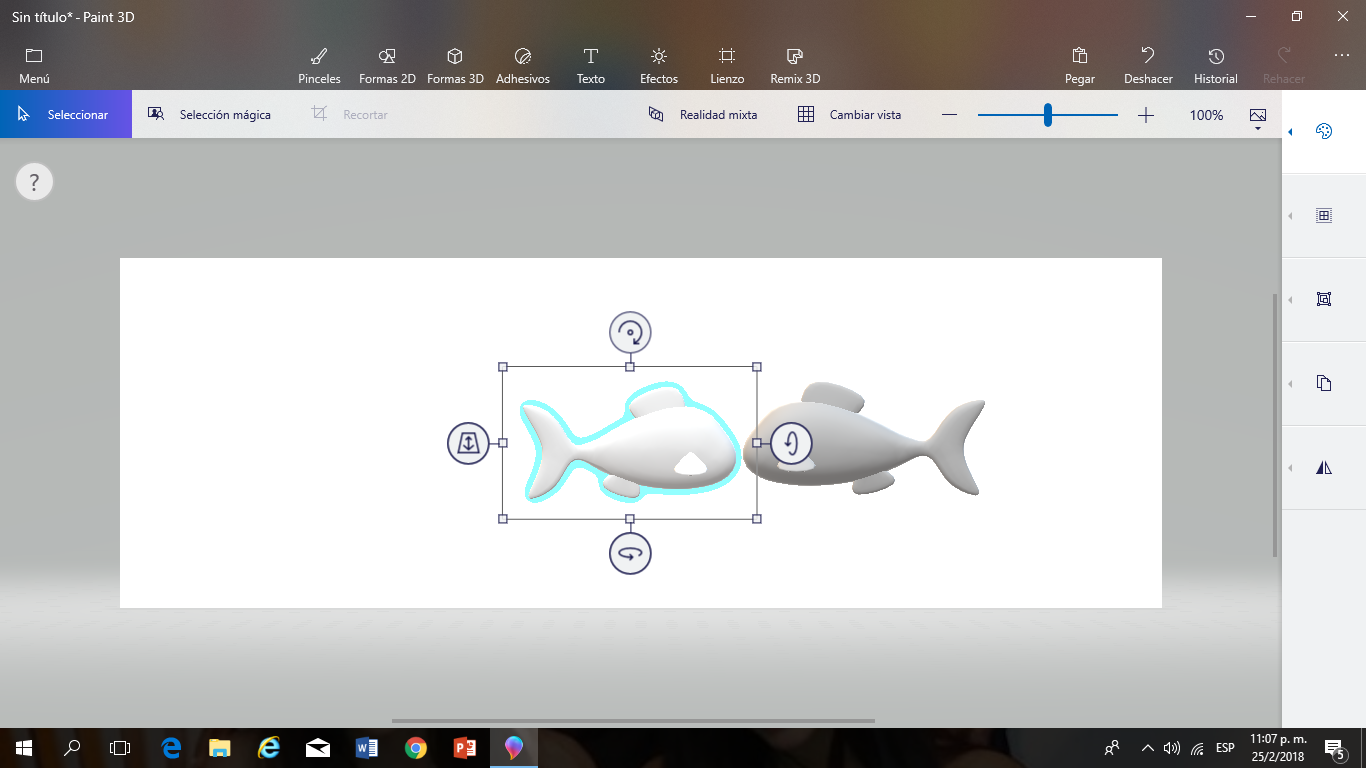
Task: Choose Selección mágica tool
Action: coord(210,115)
